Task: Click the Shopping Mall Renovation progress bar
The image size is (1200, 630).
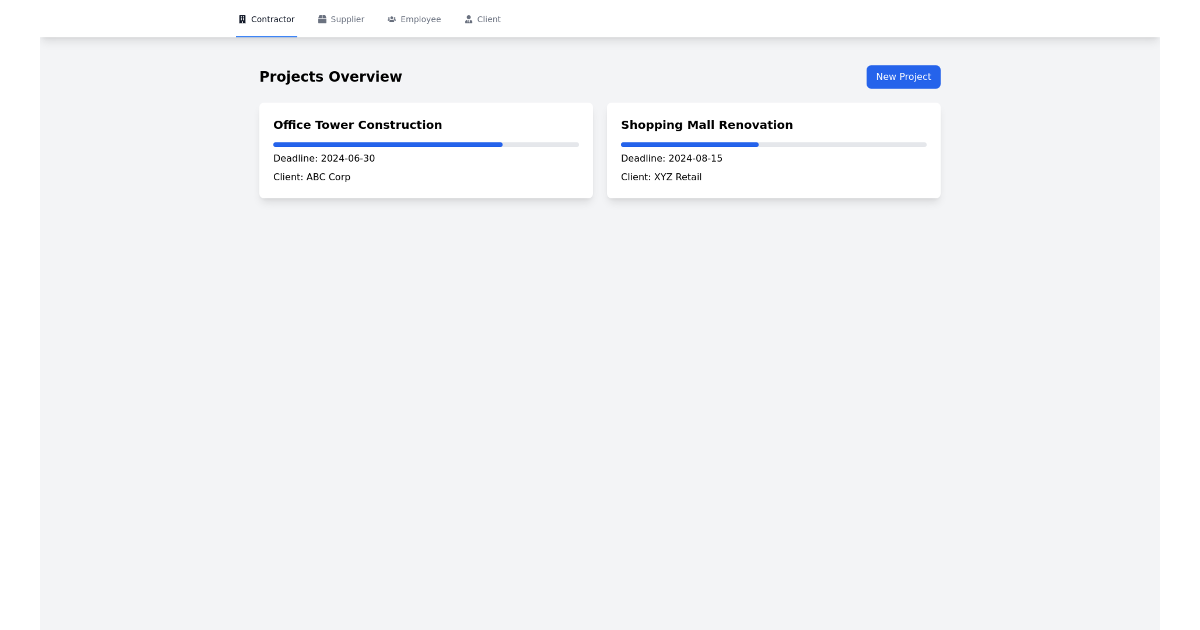Action: click(x=773, y=144)
